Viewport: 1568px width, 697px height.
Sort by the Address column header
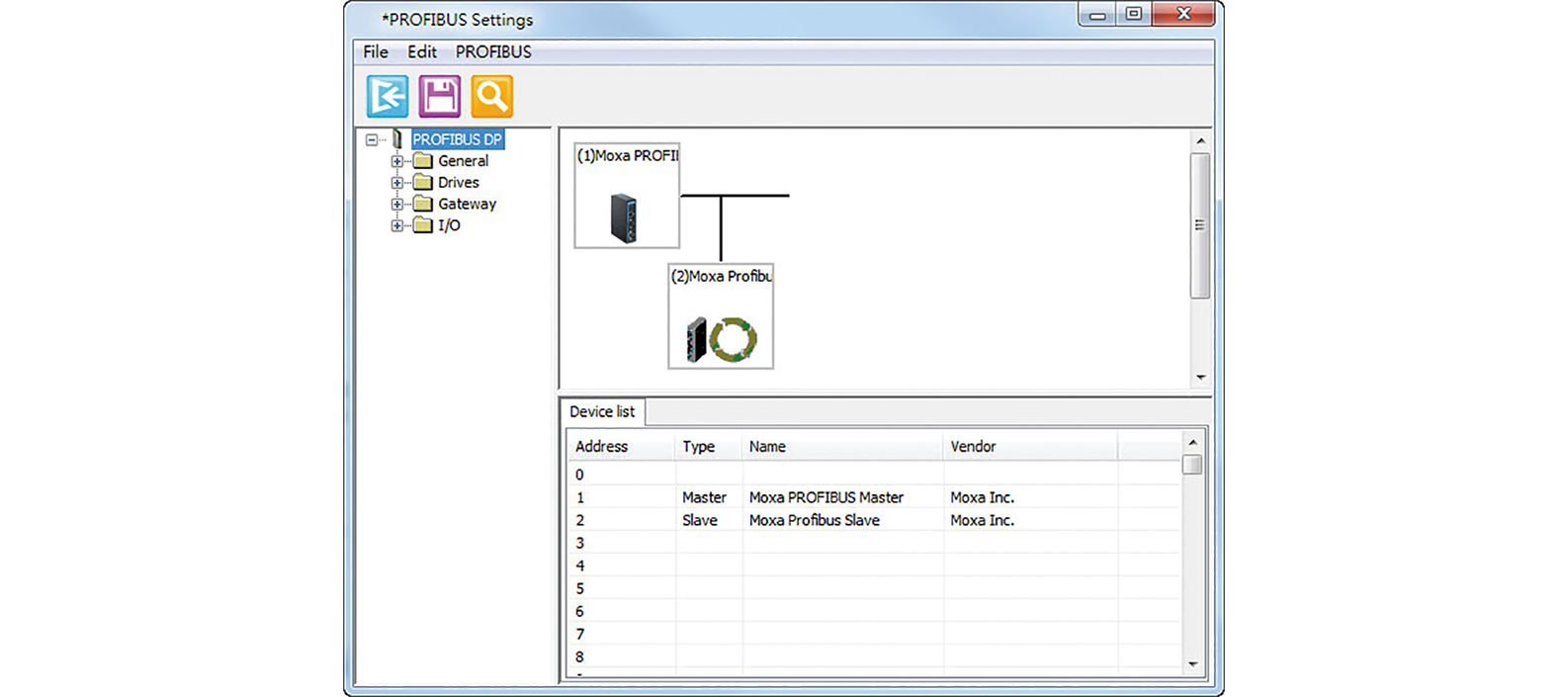(x=622, y=447)
